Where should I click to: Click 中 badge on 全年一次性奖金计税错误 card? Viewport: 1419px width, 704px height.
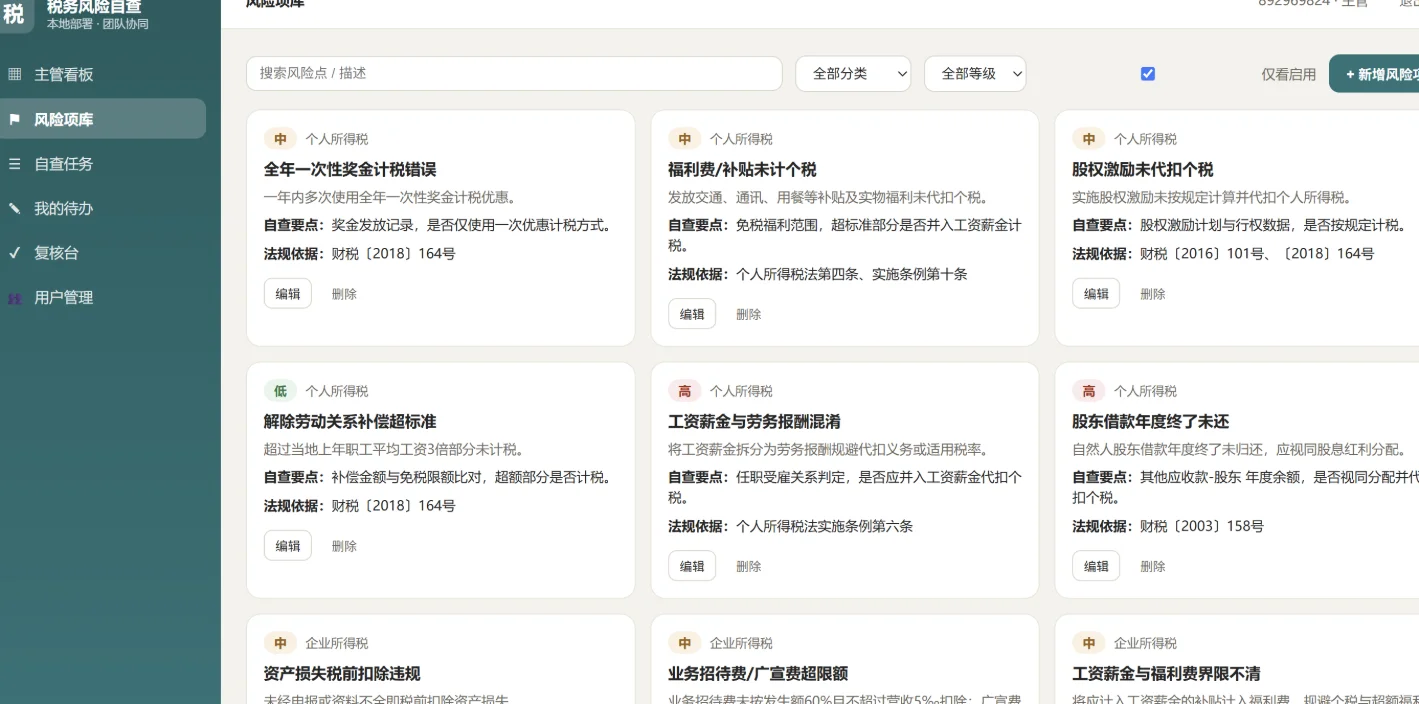[281, 139]
